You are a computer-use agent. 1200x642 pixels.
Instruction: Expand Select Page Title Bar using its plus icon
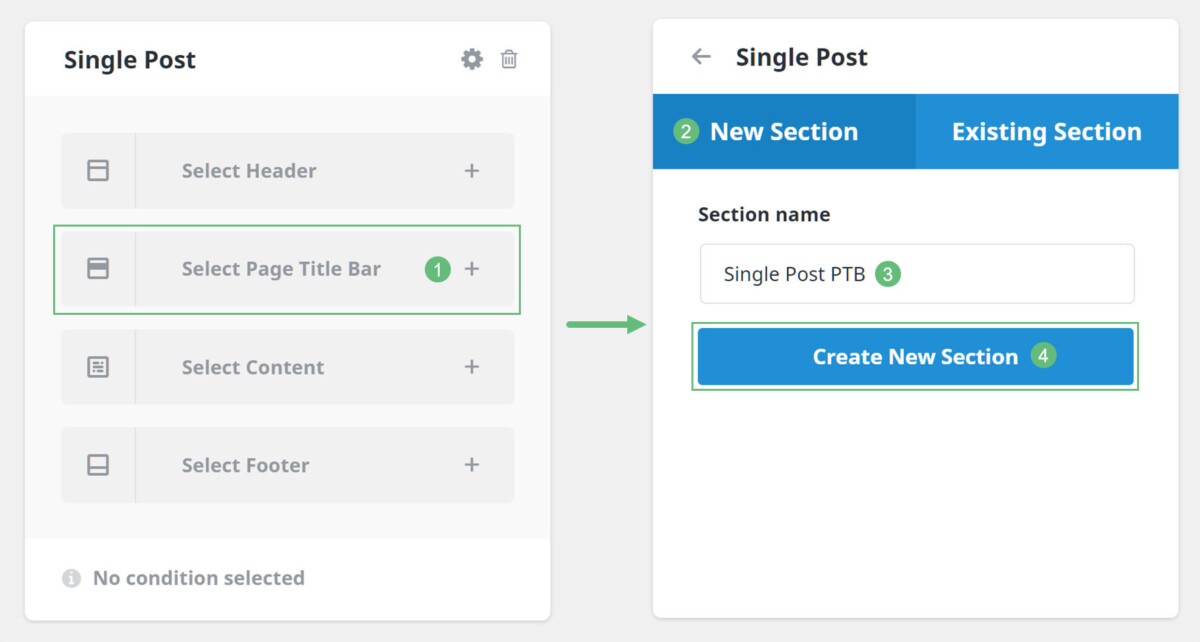[471, 268]
